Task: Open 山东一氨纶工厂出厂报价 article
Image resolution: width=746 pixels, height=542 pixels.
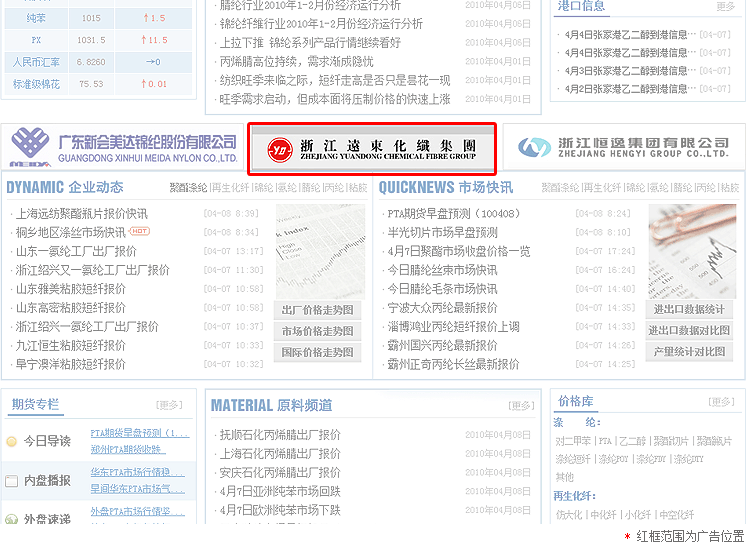Action: coord(76,251)
